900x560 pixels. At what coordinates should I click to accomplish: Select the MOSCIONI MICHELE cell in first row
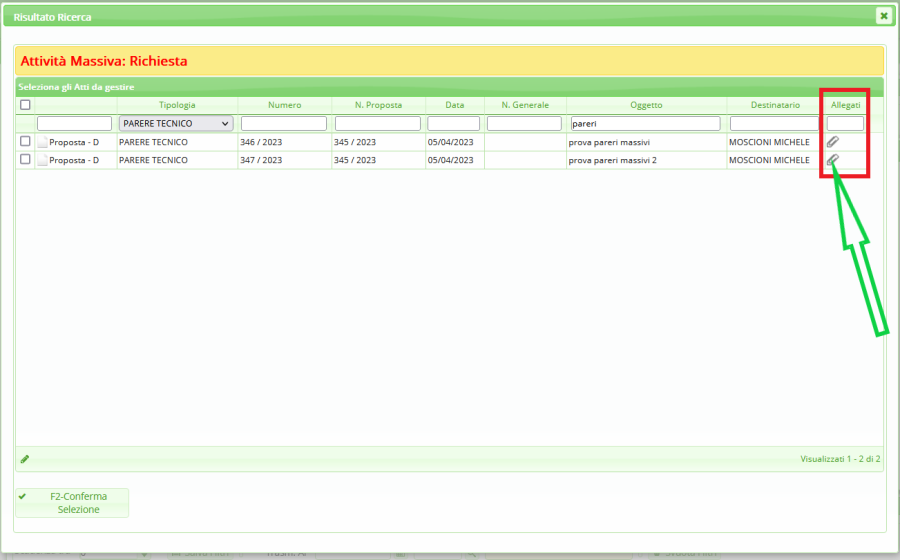click(771, 142)
